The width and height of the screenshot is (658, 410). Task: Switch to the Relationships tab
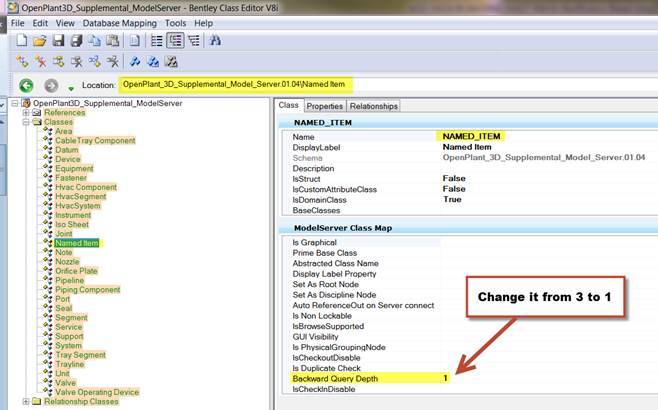click(373, 106)
